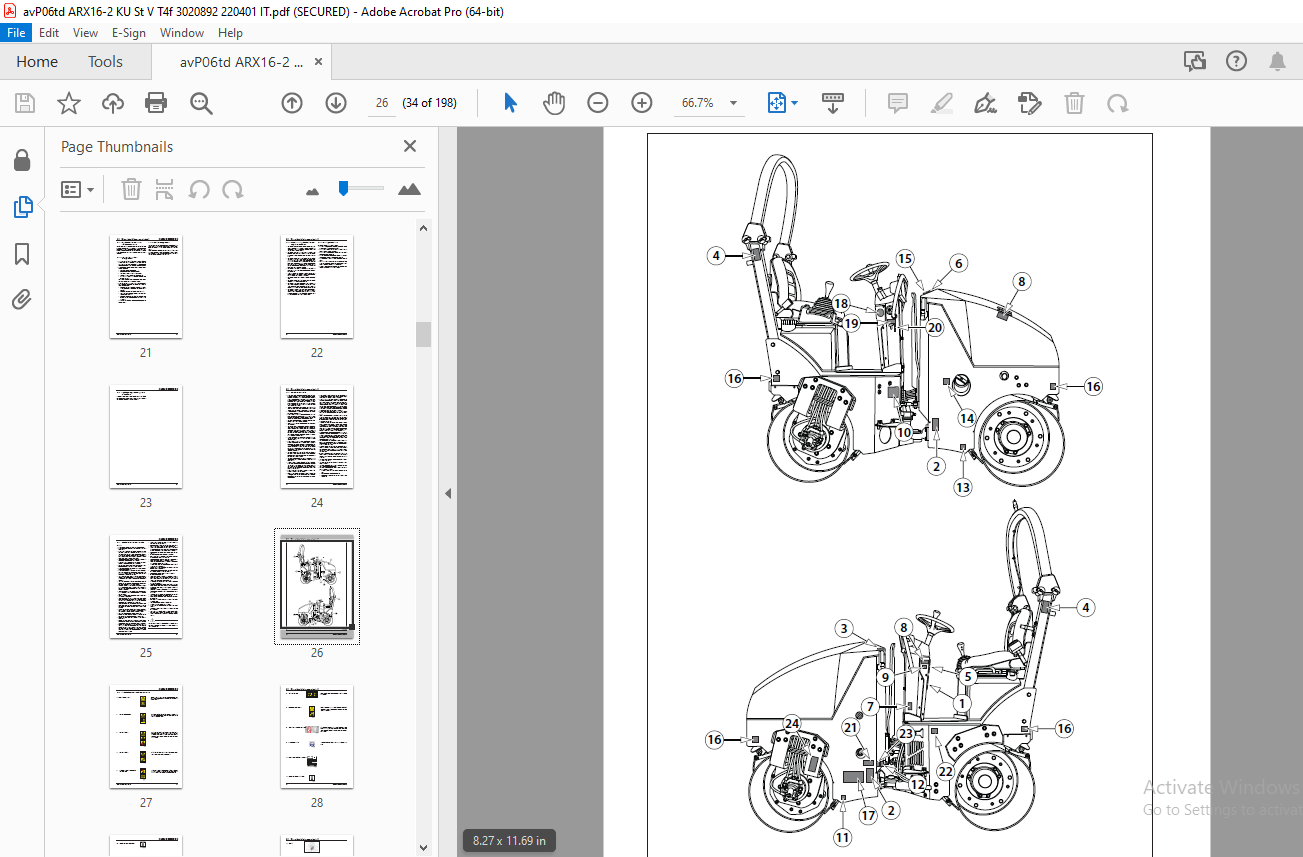
Task: Adjust the thumbnail size slider
Action: pos(343,187)
